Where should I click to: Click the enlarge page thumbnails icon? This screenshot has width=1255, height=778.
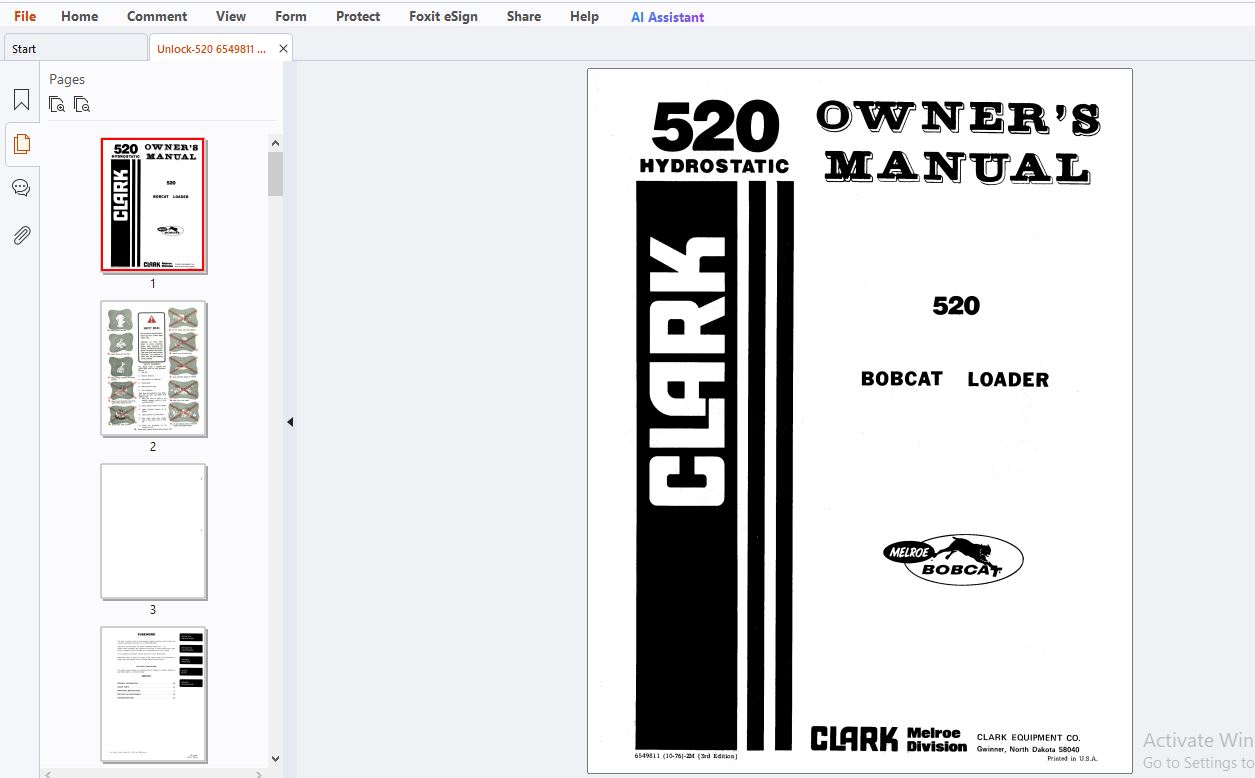(x=57, y=104)
